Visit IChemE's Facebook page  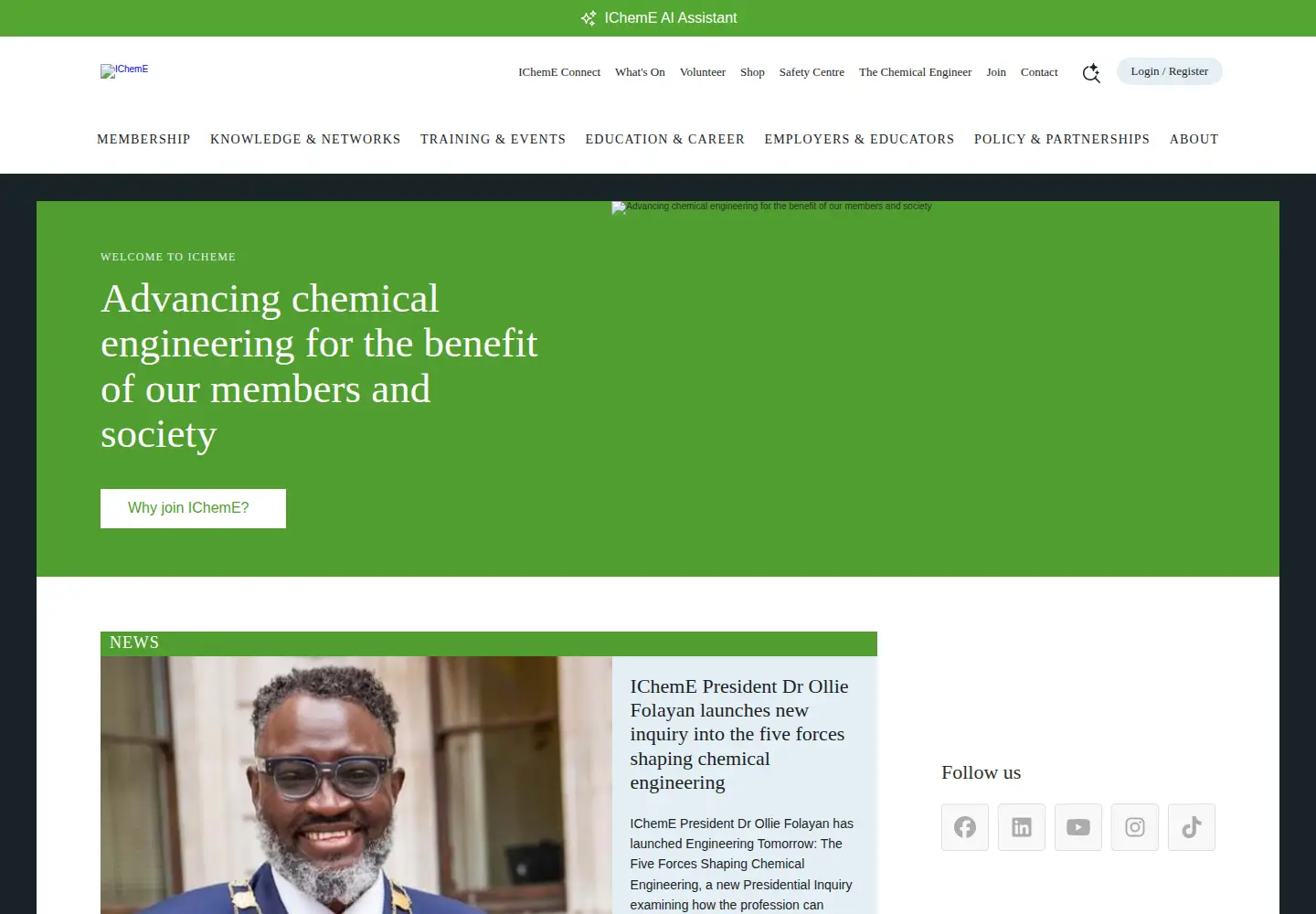click(x=965, y=827)
